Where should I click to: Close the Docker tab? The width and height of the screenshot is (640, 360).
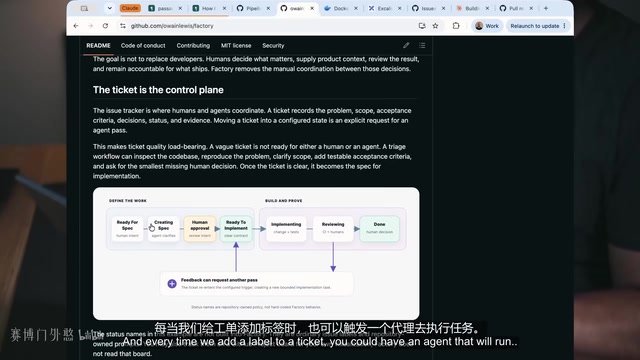coord(356,8)
